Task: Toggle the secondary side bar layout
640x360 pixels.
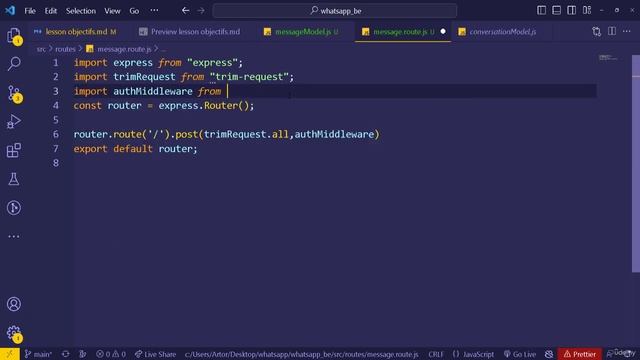Action: pyautogui.click(x=571, y=10)
